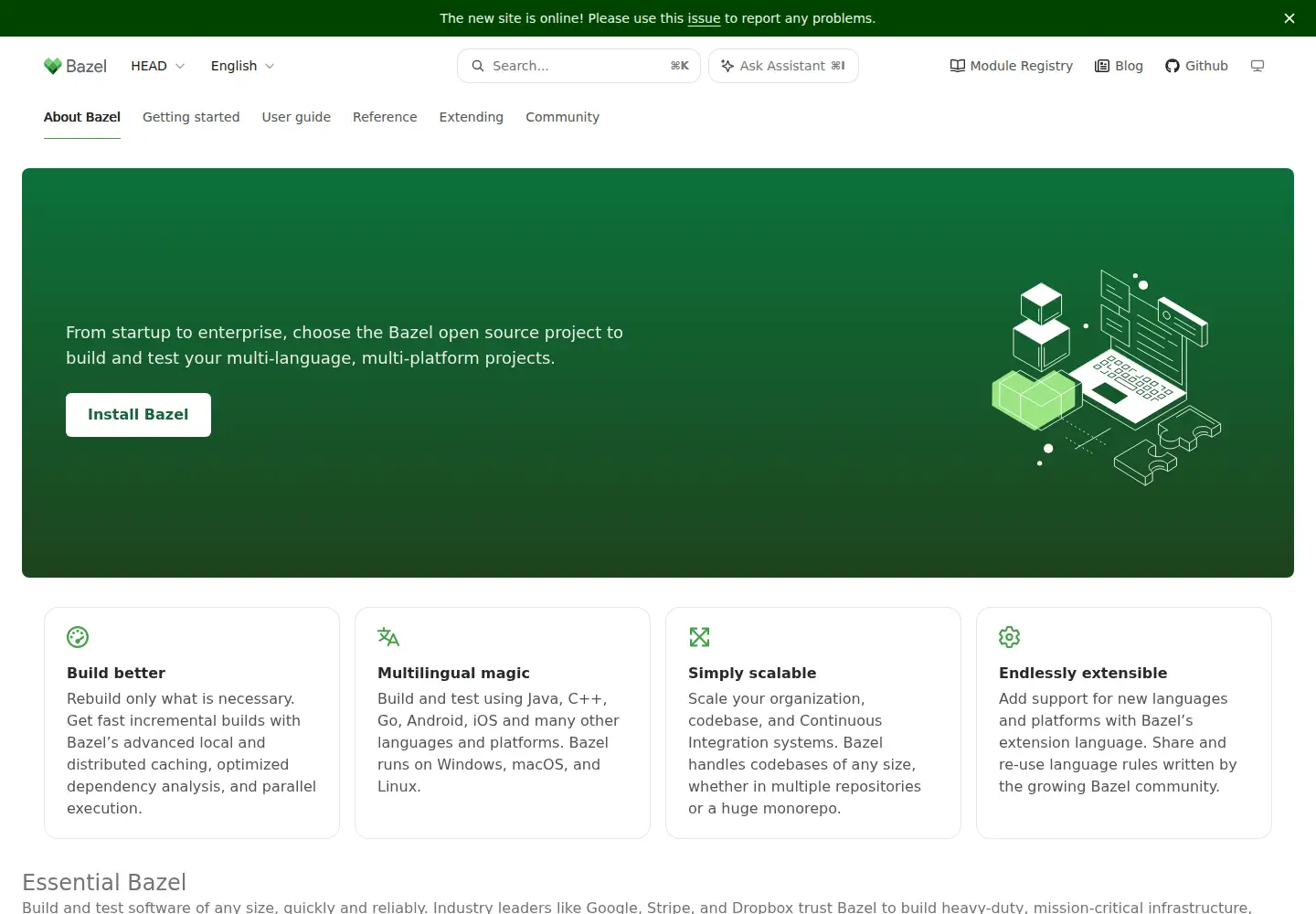
Task: Click the book icon beside Module Registry
Action: pos(958,66)
